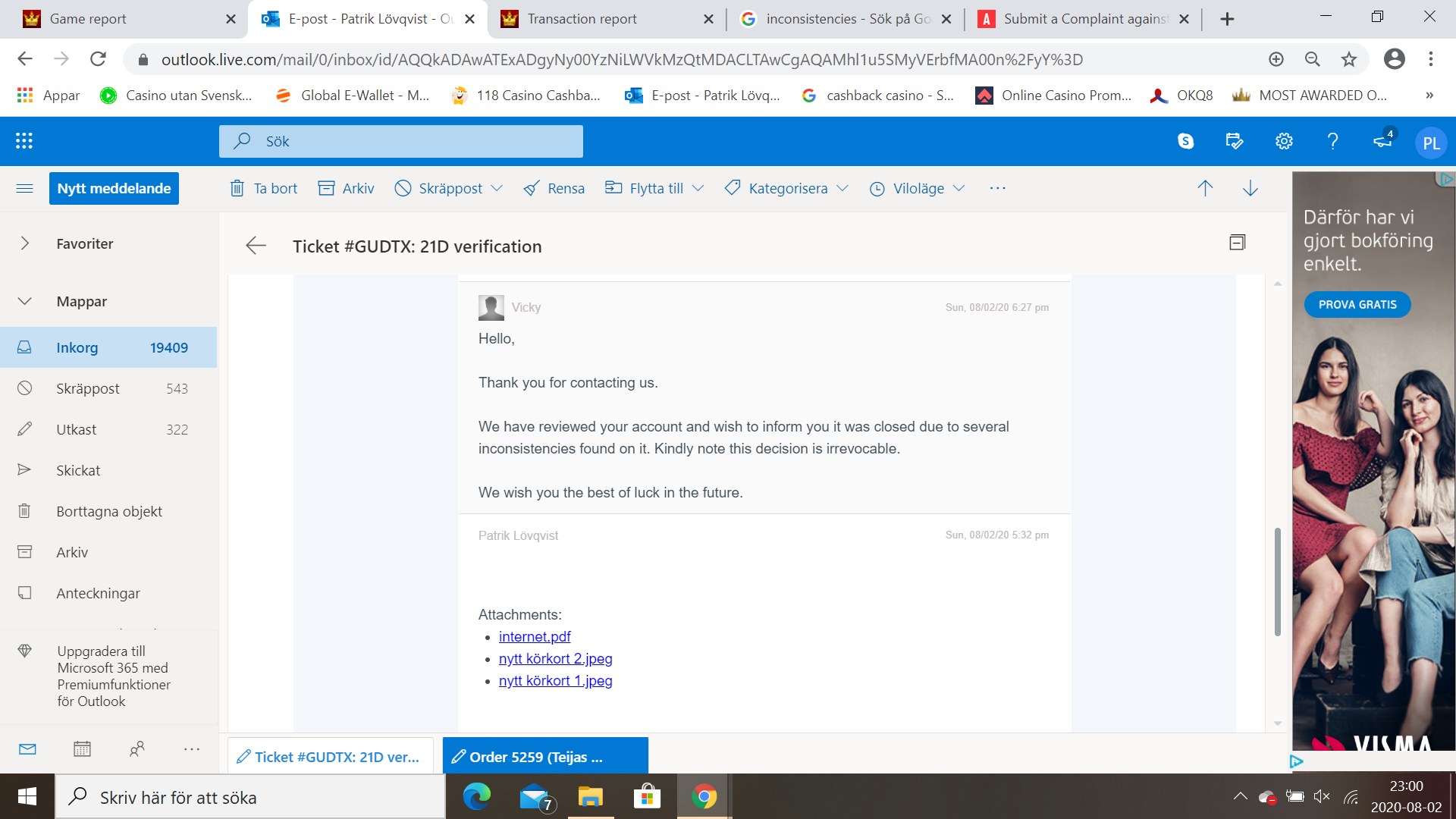
Task: Open Utkast drafts folder
Action: (x=108, y=429)
